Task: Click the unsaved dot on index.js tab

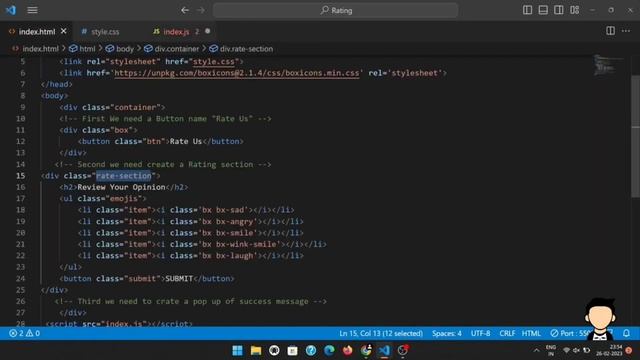Action: point(207,31)
